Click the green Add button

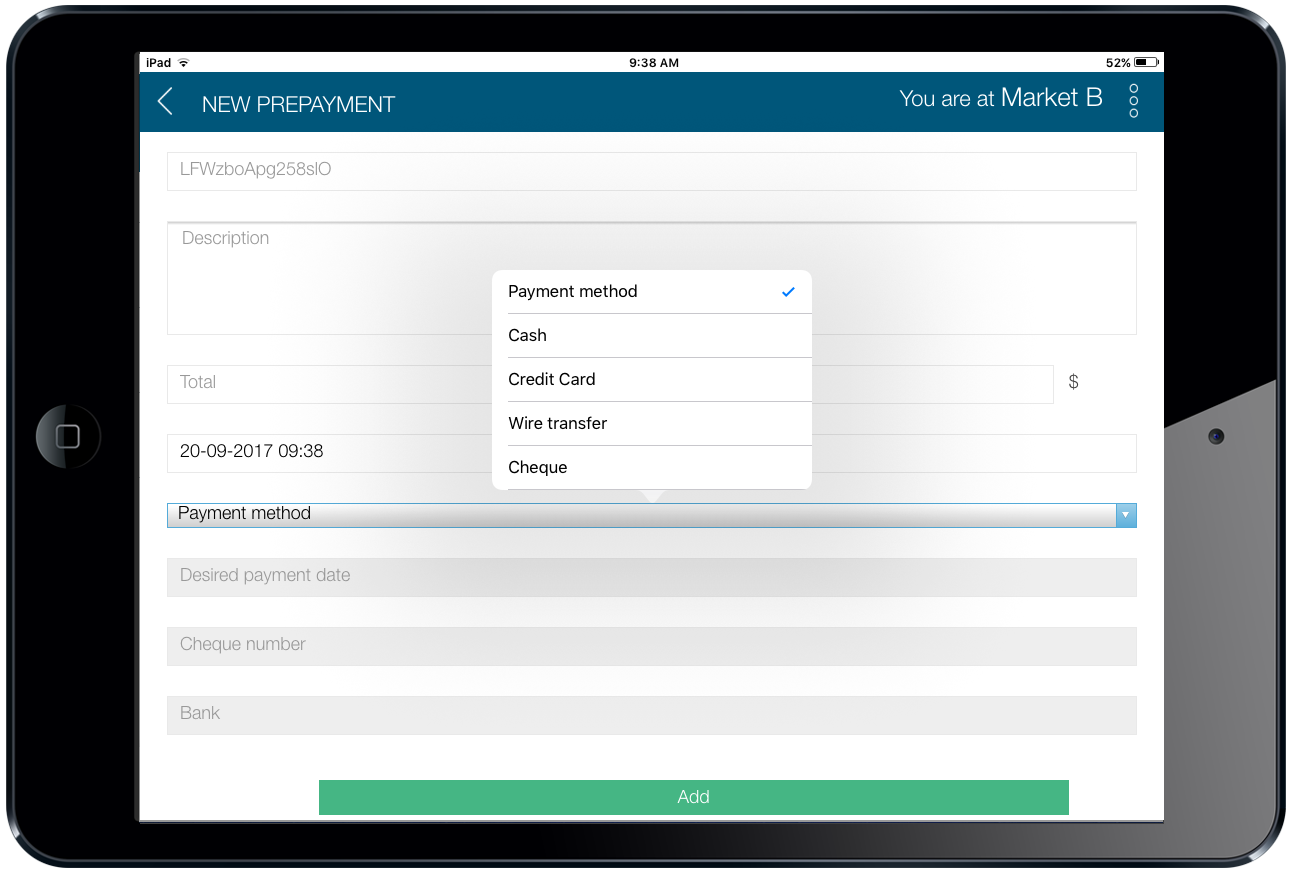(693, 797)
